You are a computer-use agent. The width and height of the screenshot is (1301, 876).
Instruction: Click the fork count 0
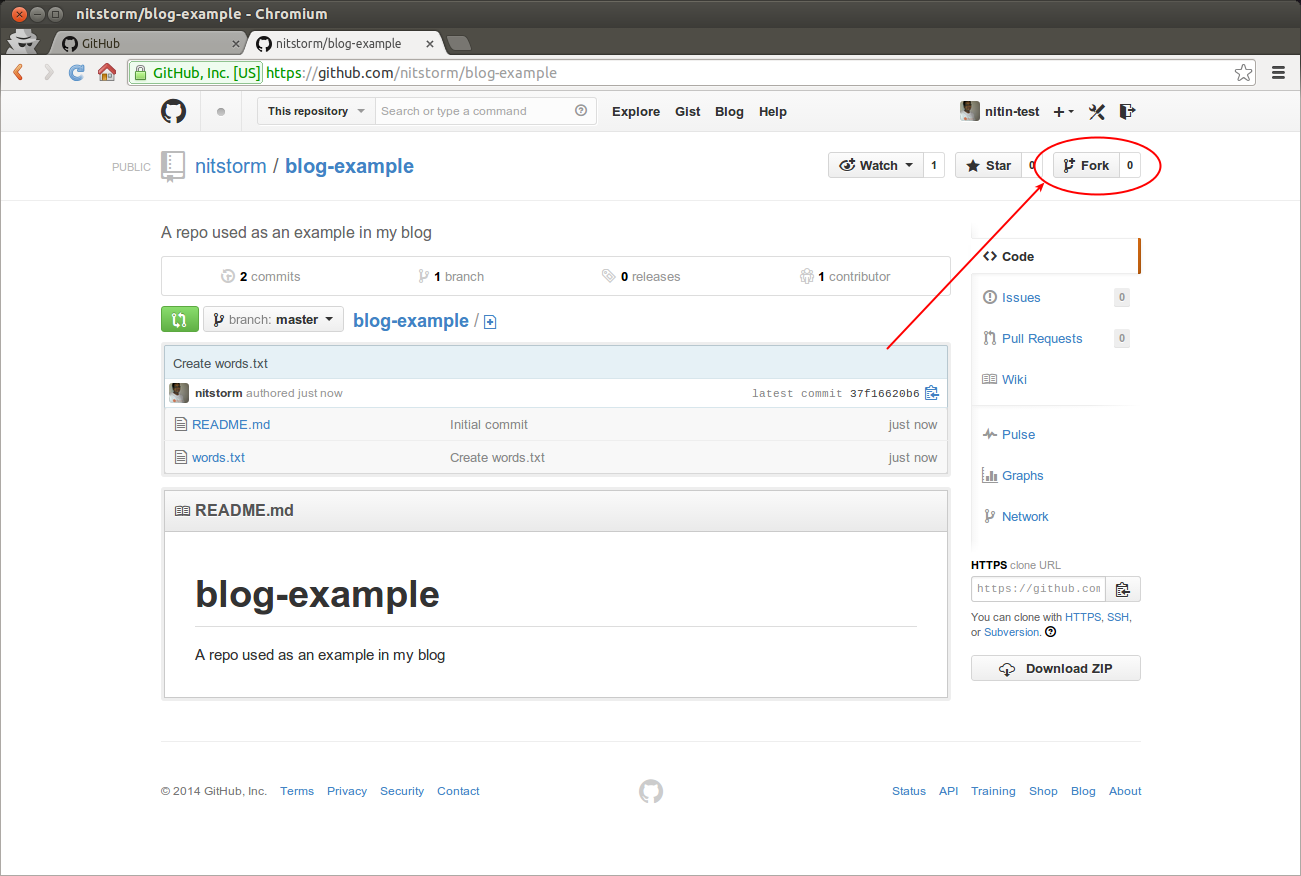point(1130,166)
